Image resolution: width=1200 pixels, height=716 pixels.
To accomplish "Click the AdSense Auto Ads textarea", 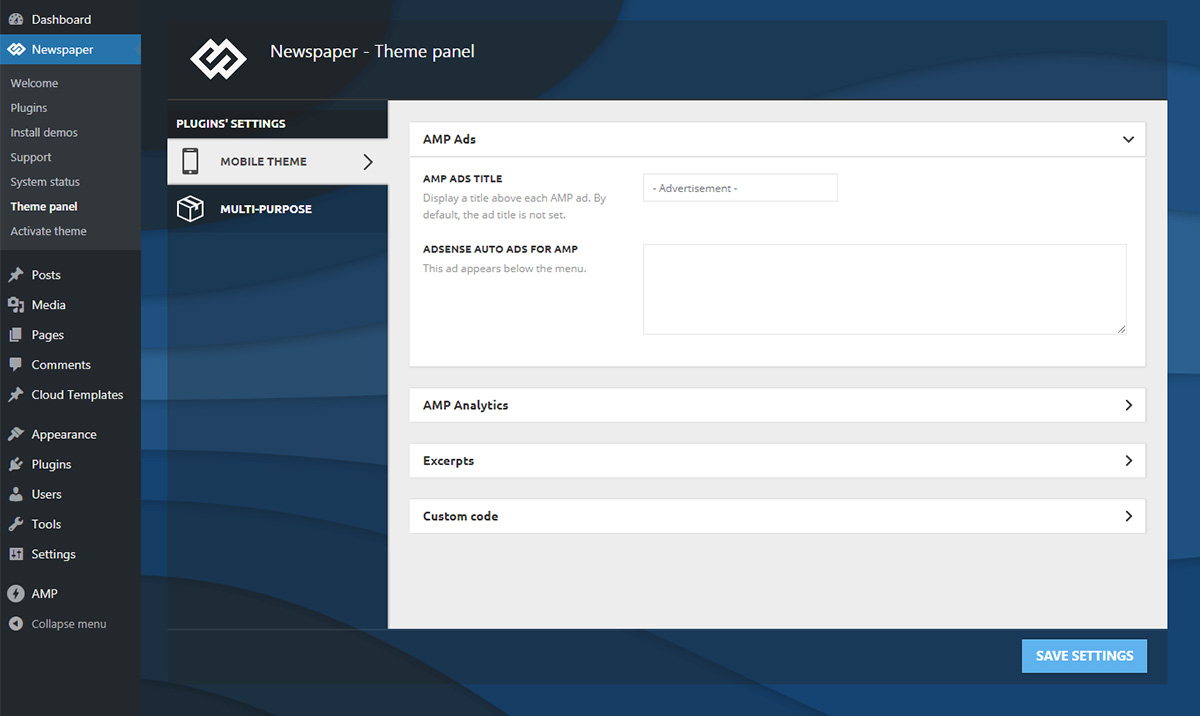I will 885,289.
